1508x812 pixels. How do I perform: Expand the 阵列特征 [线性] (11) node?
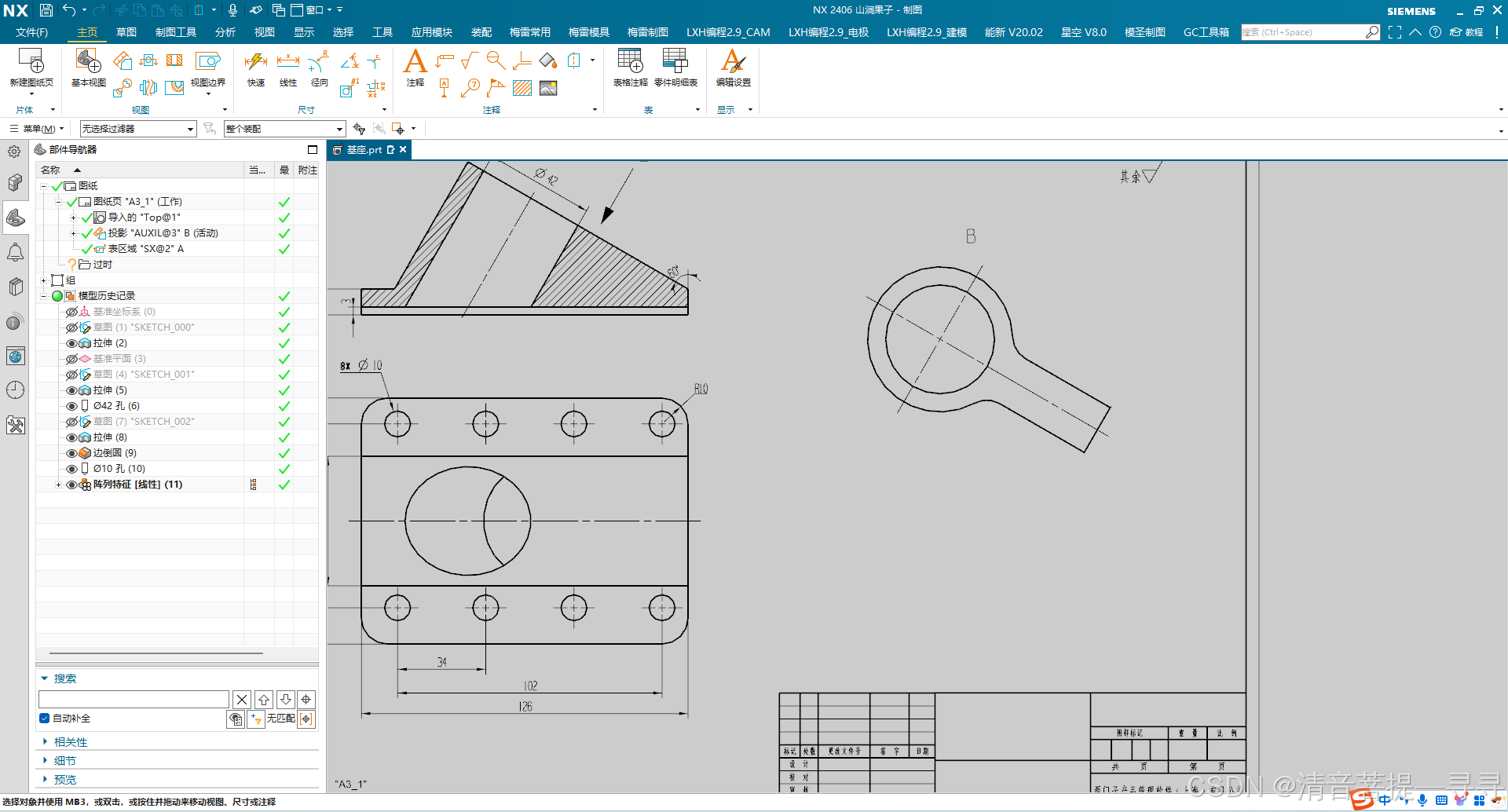[58, 485]
